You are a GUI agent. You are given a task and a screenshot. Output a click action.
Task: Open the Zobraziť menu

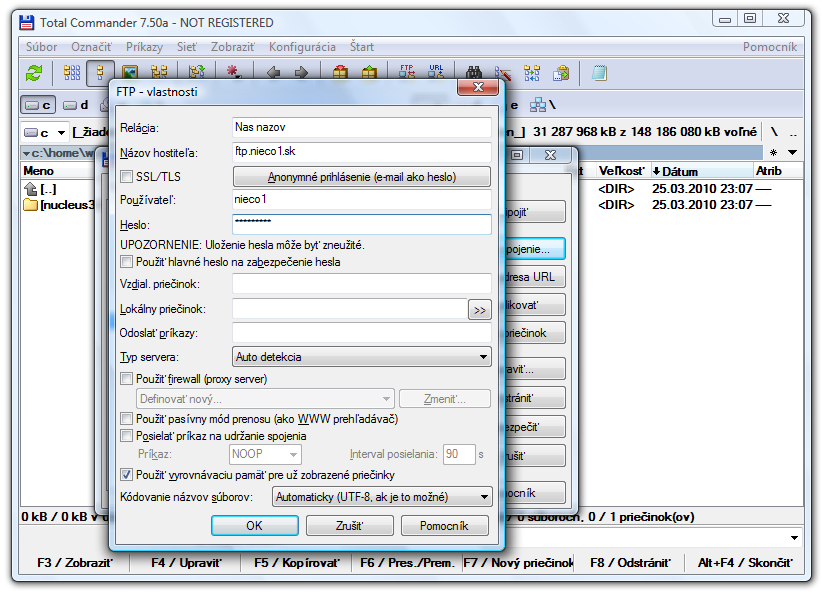[x=233, y=47]
